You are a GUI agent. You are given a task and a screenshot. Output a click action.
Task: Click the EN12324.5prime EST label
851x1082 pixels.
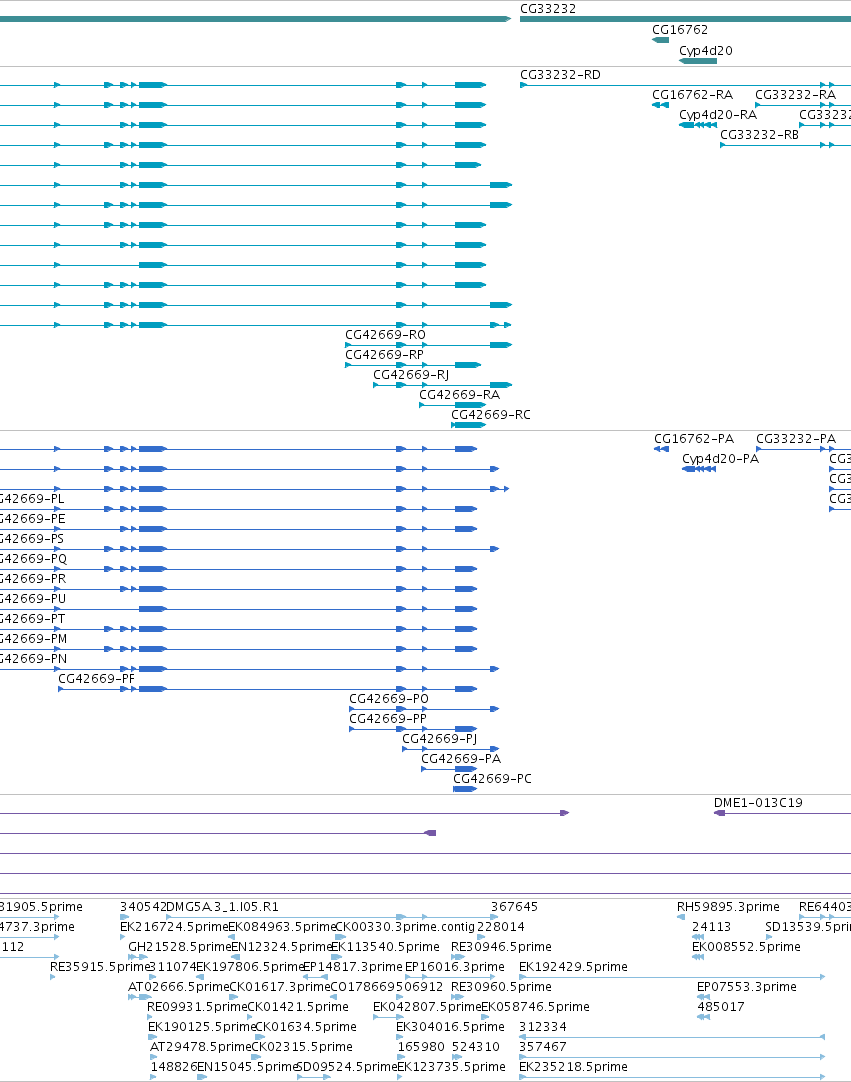282,947
